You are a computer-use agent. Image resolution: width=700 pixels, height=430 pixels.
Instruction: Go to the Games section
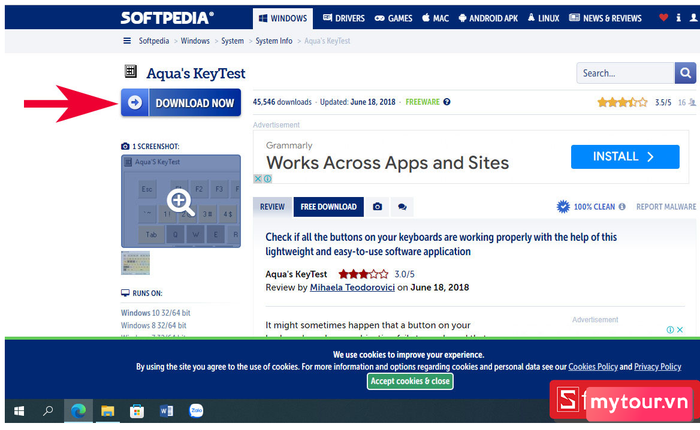[x=393, y=18]
